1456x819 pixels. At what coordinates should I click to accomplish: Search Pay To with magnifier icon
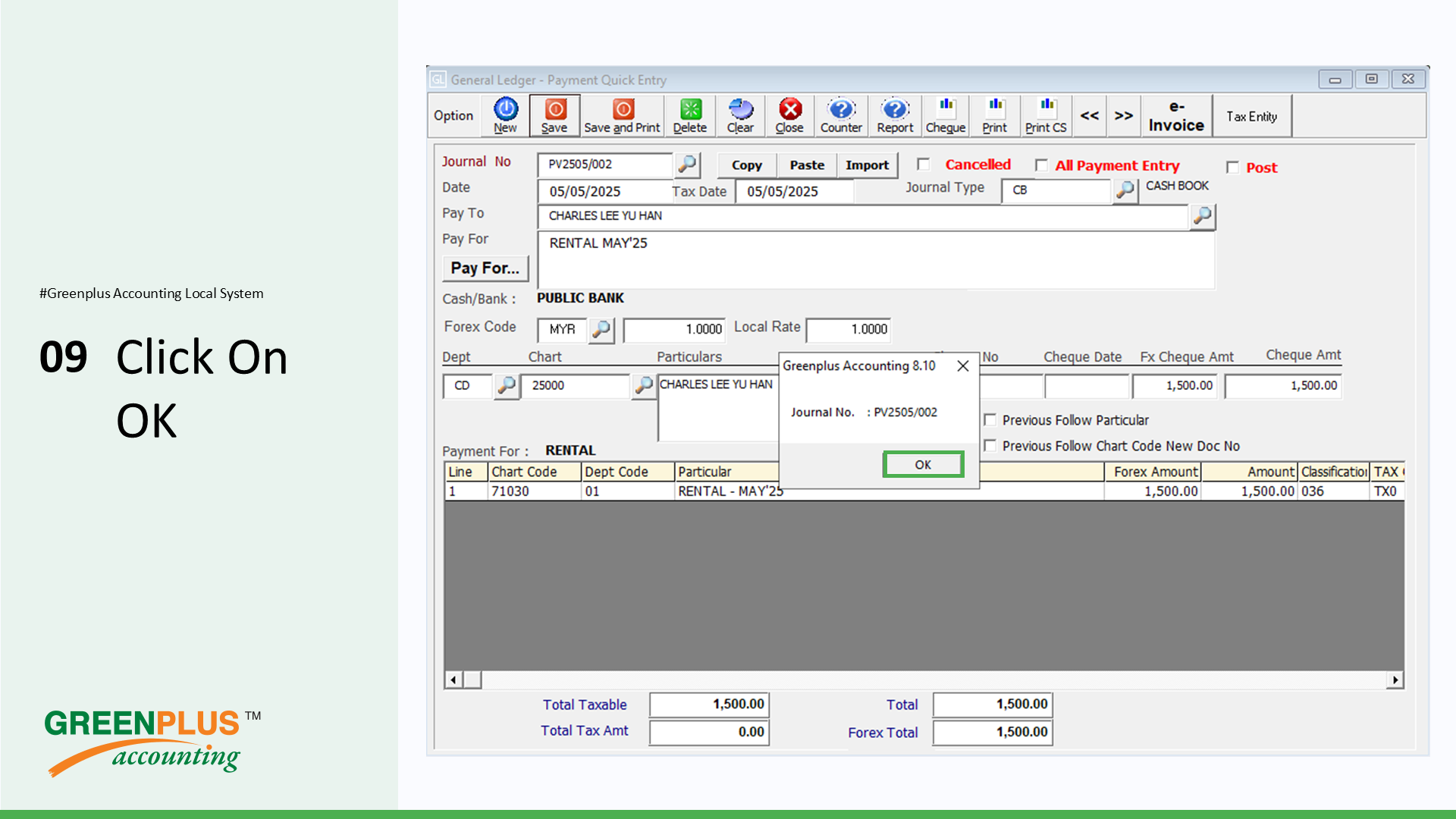click(1202, 216)
